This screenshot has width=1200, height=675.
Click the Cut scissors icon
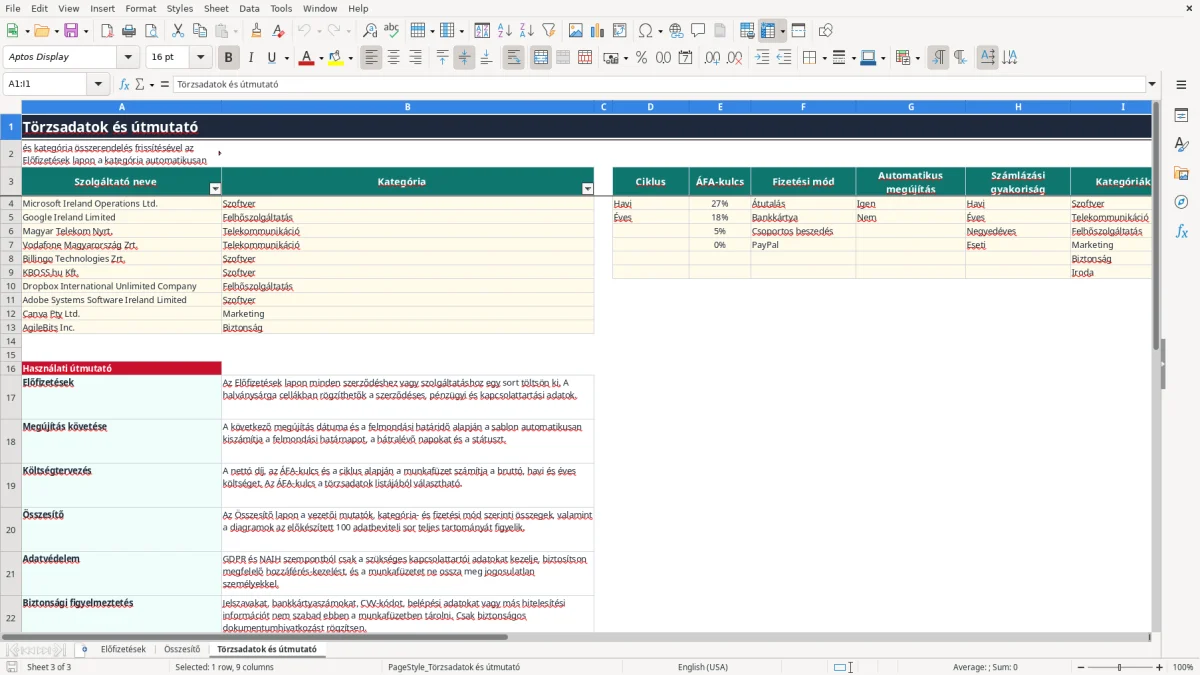click(x=177, y=31)
